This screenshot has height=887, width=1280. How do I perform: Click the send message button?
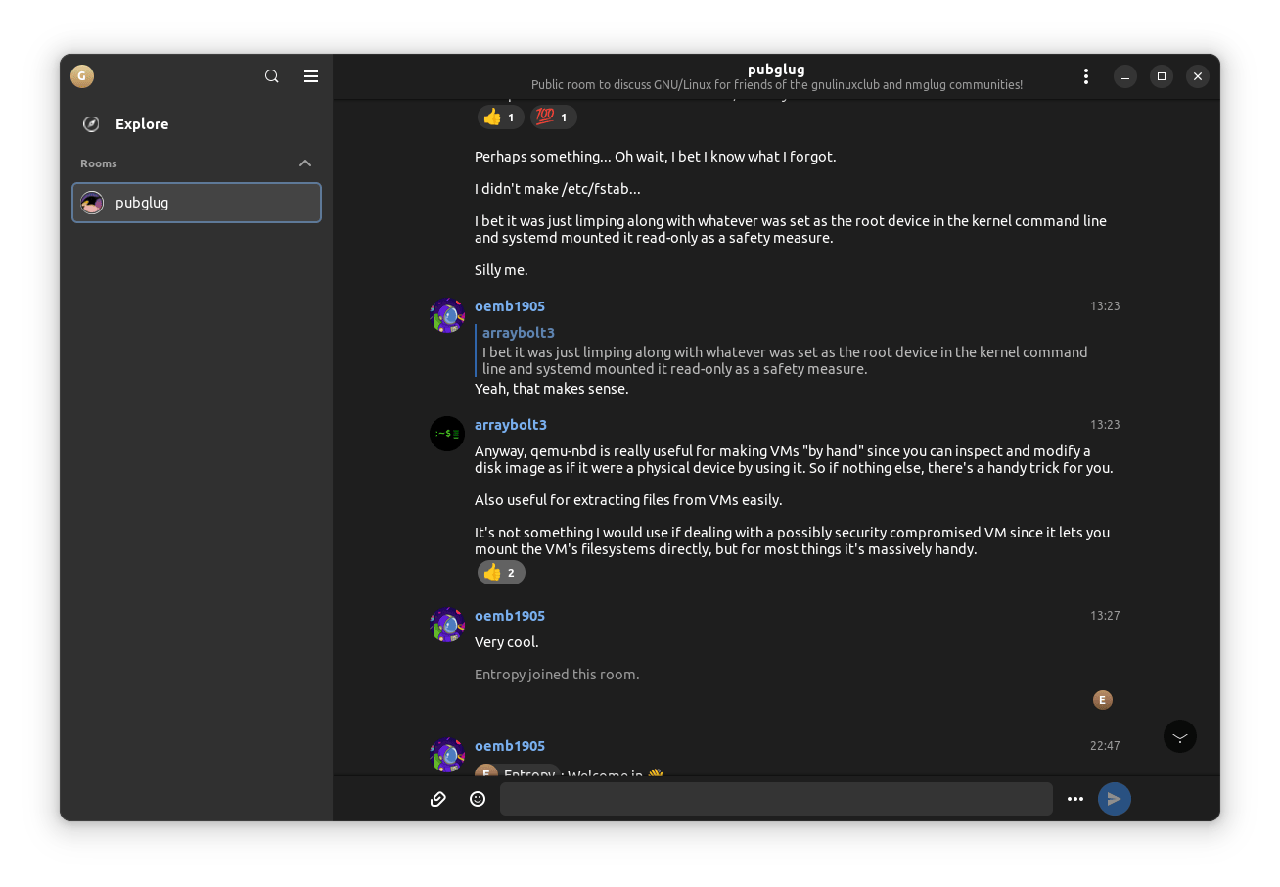pos(1114,799)
